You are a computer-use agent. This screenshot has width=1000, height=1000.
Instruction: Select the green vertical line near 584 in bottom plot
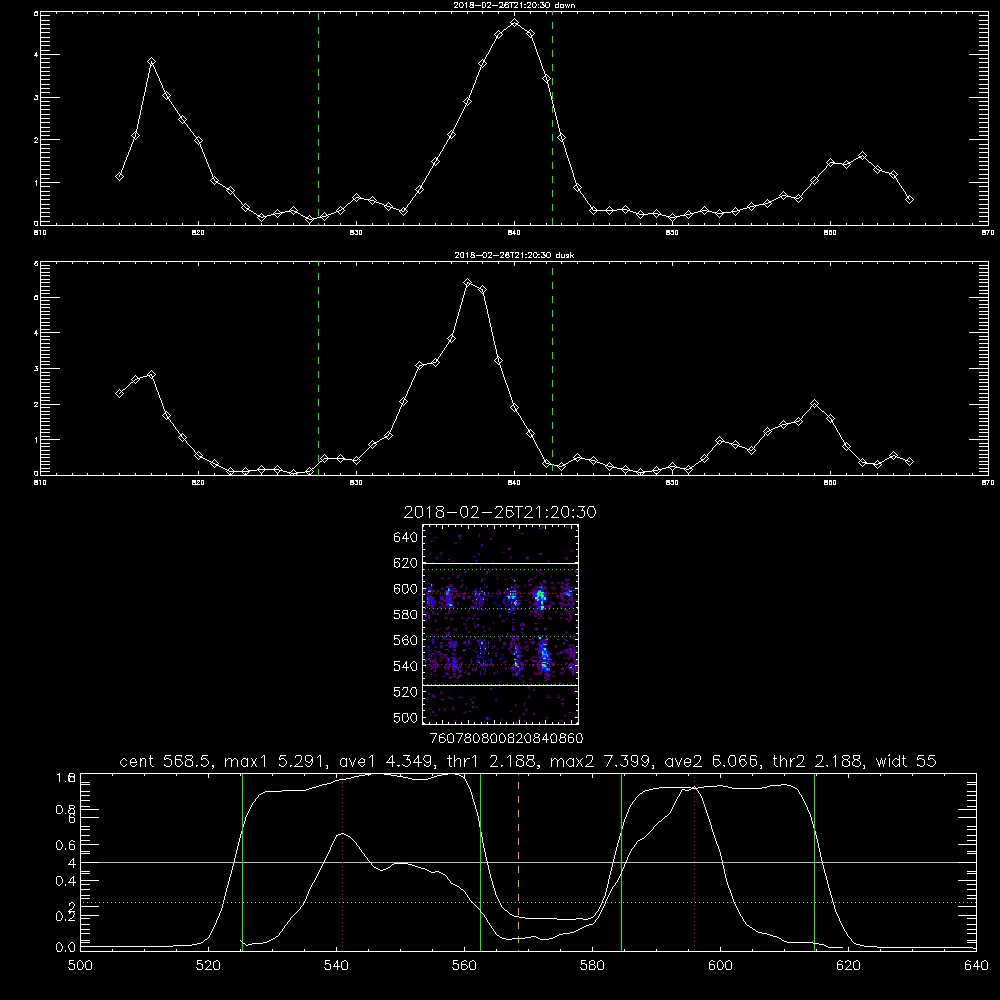[x=621, y=861]
